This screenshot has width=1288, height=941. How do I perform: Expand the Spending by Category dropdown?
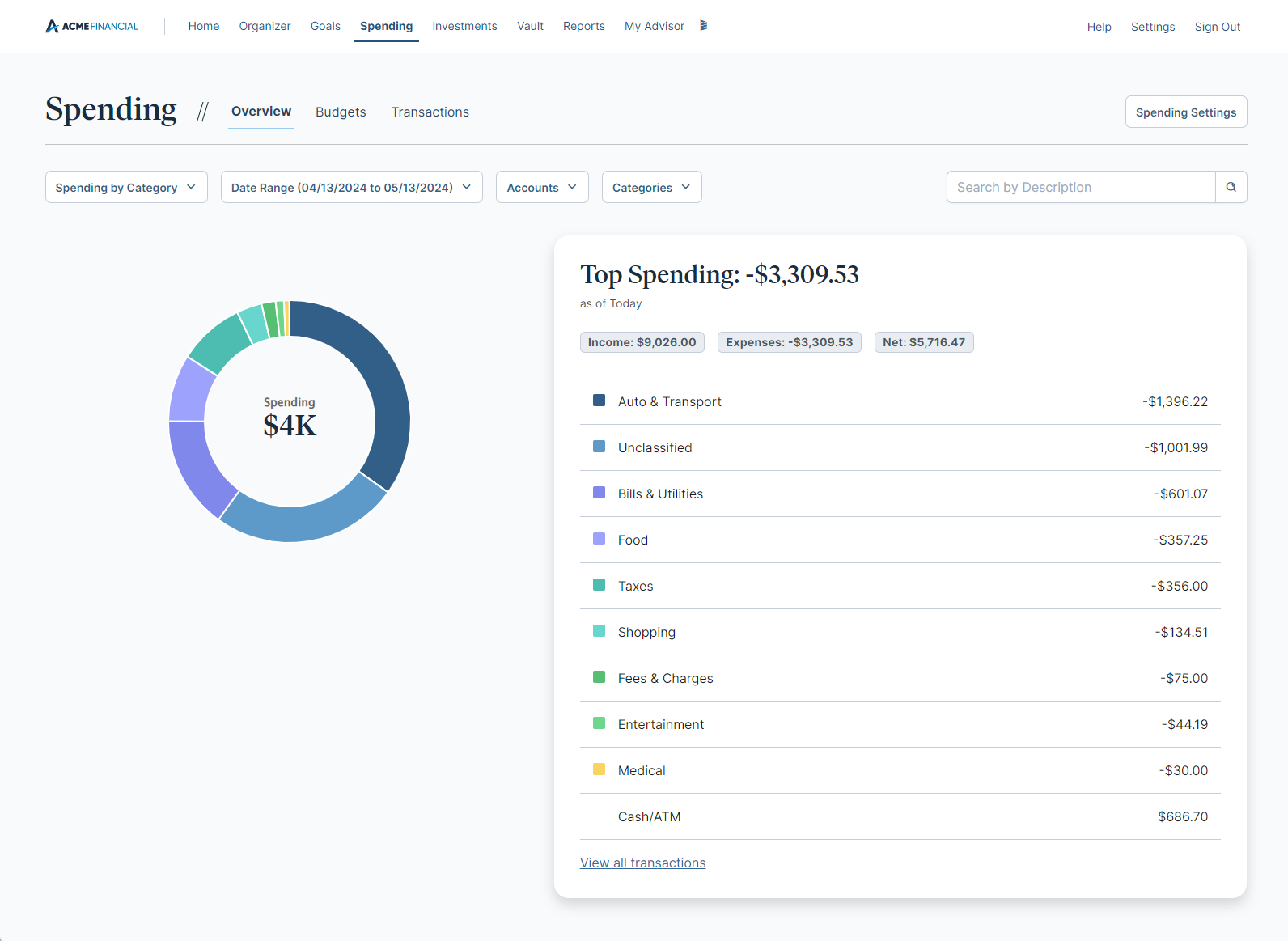point(126,187)
